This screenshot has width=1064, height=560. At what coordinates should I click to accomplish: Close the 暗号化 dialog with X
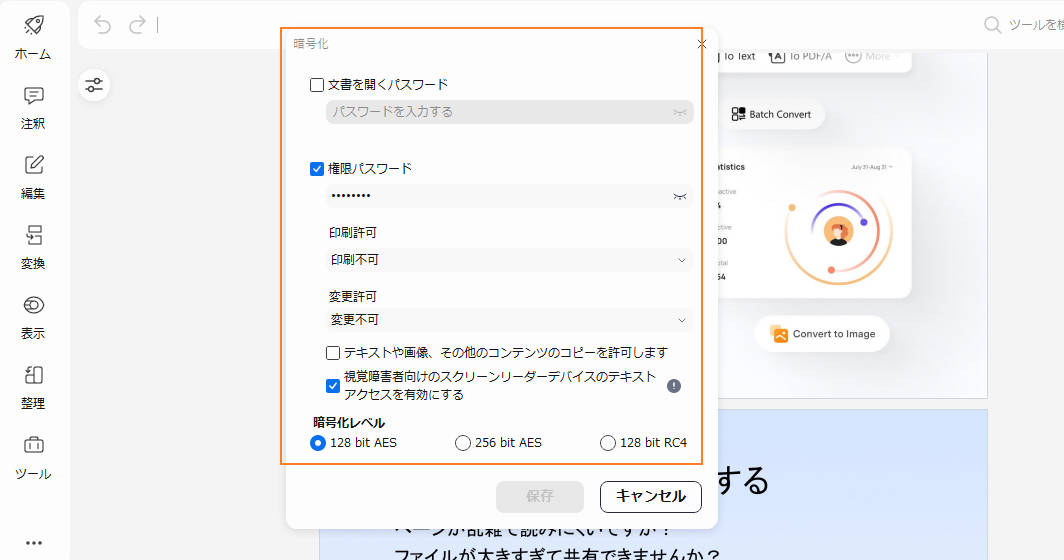point(702,43)
